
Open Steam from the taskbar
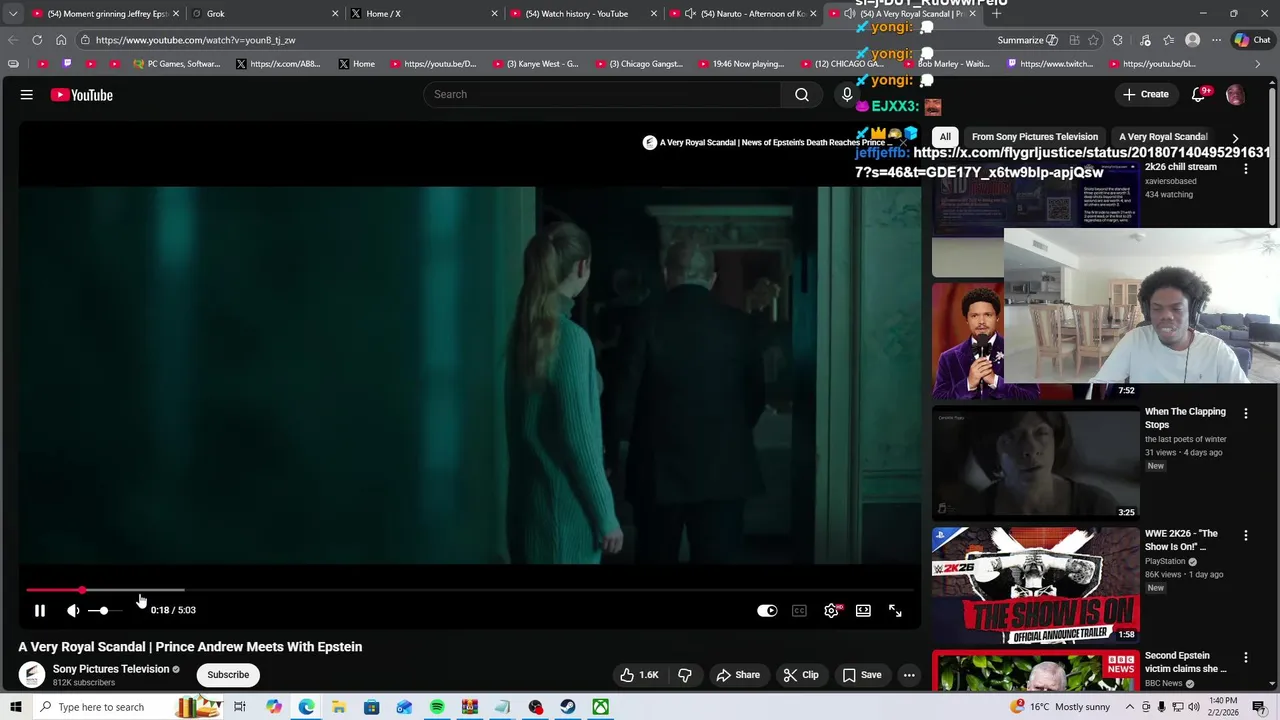coord(568,707)
